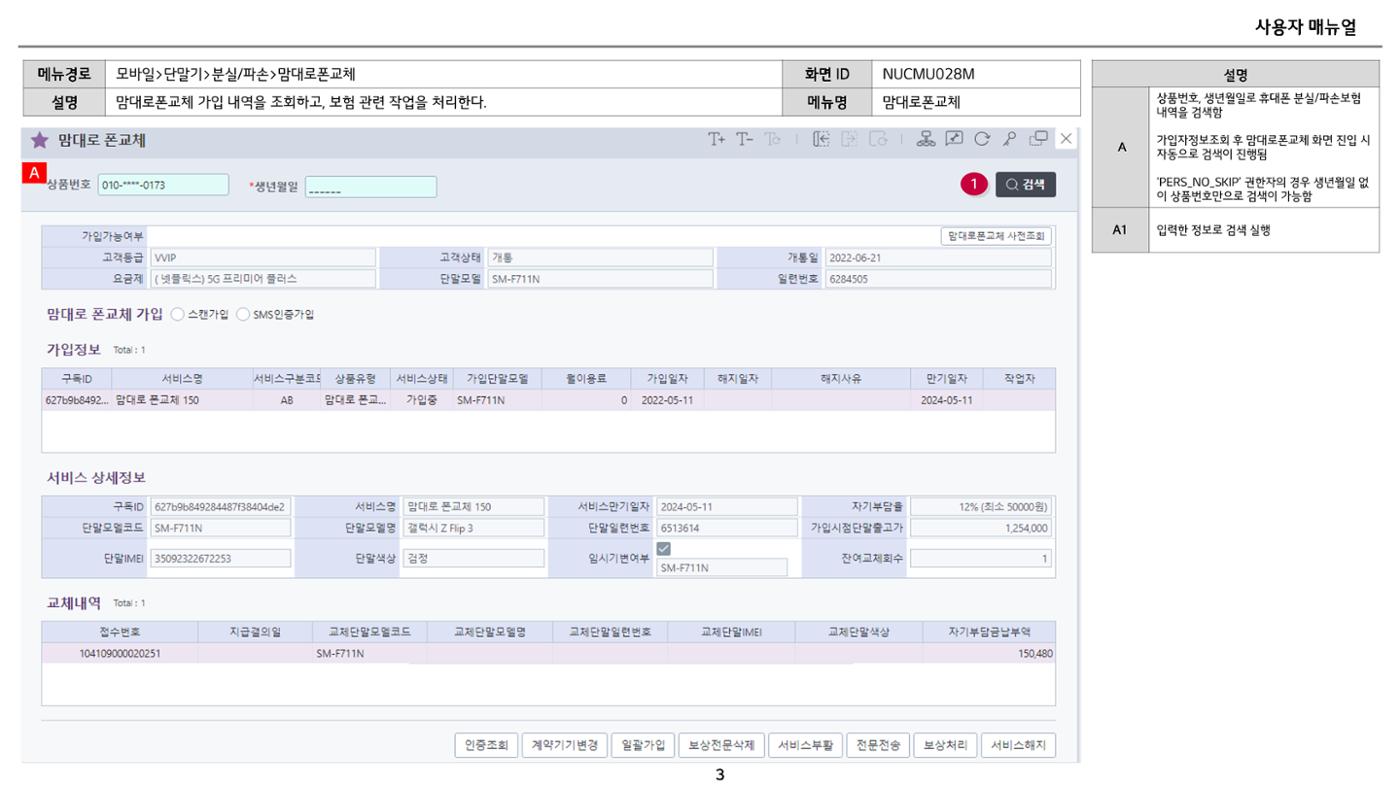Click the grayed panel refresh-box icon

point(878,140)
